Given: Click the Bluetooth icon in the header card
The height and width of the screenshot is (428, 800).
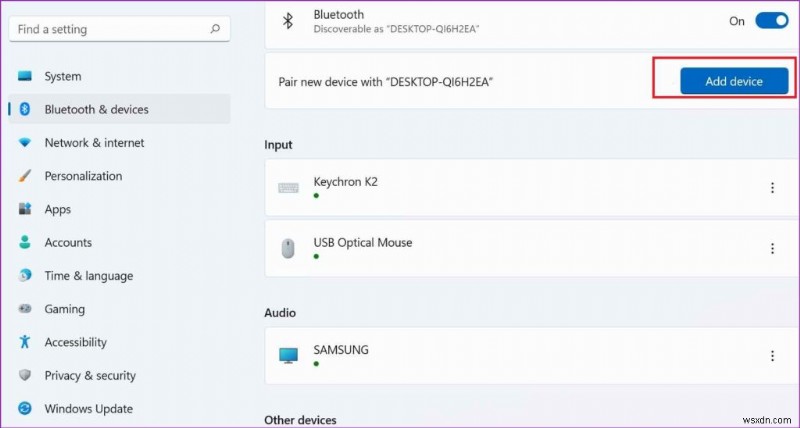Looking at the screenshot, I should point(288,21).
